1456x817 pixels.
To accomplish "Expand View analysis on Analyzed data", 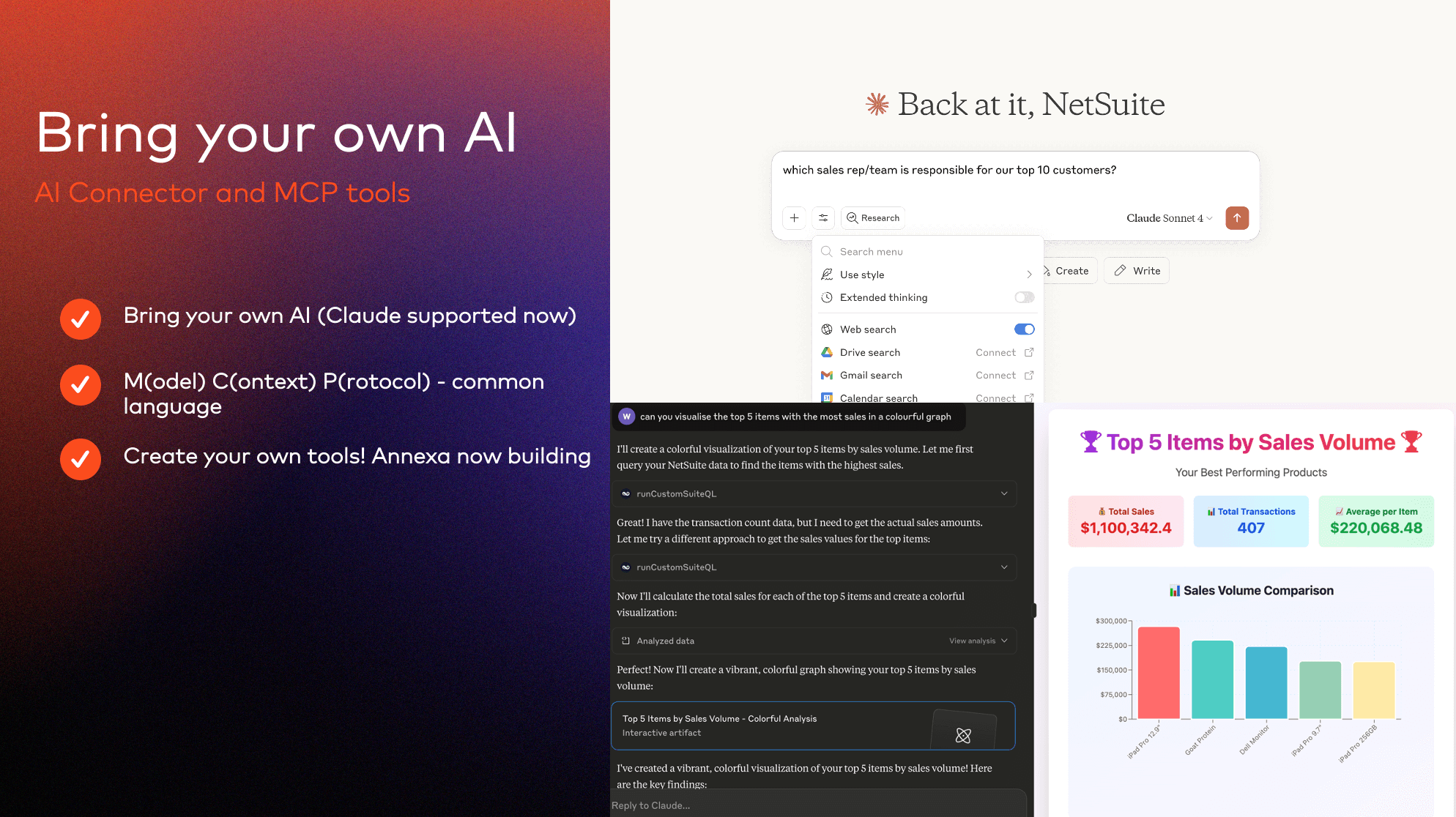I will [978, 641].
